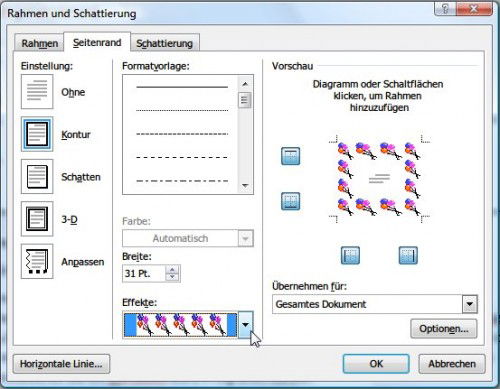Viewport: 500px width, 389px height.
Task: Pick the 3-D border setting icon
Action: click(37, 219)
